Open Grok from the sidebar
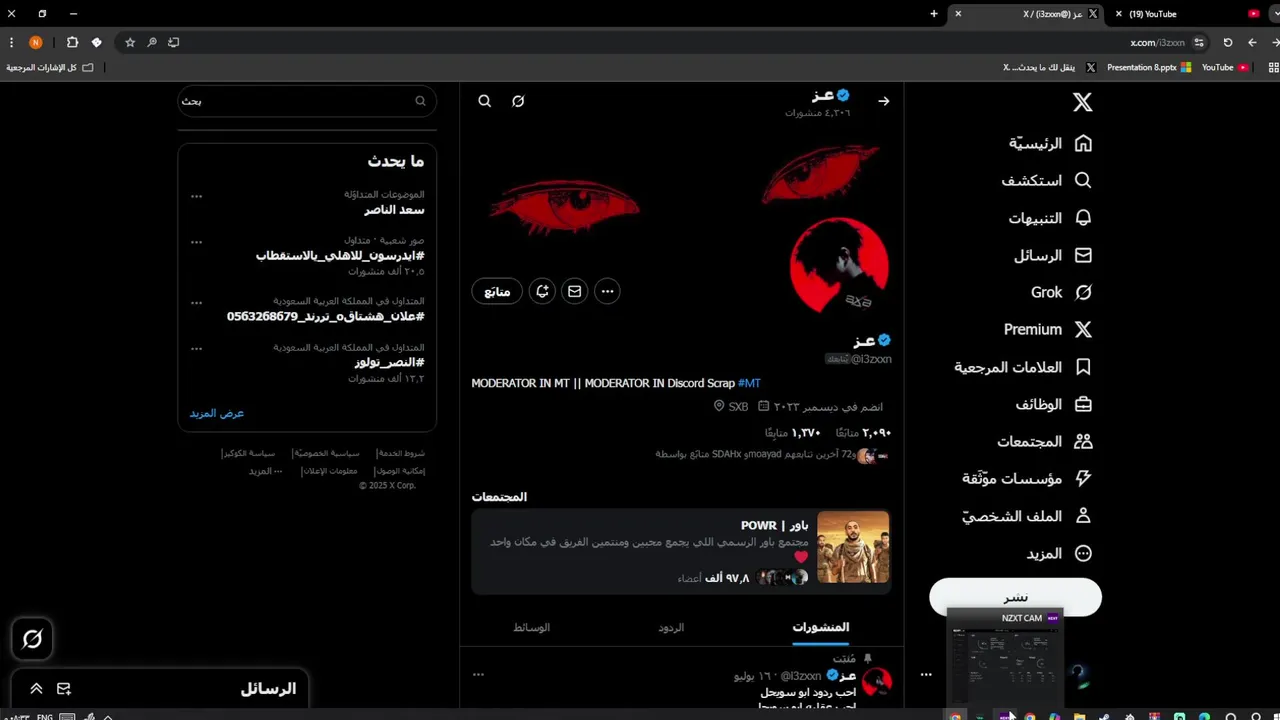Viewport: 1280px width, 720px height. tap(1061, 292)
